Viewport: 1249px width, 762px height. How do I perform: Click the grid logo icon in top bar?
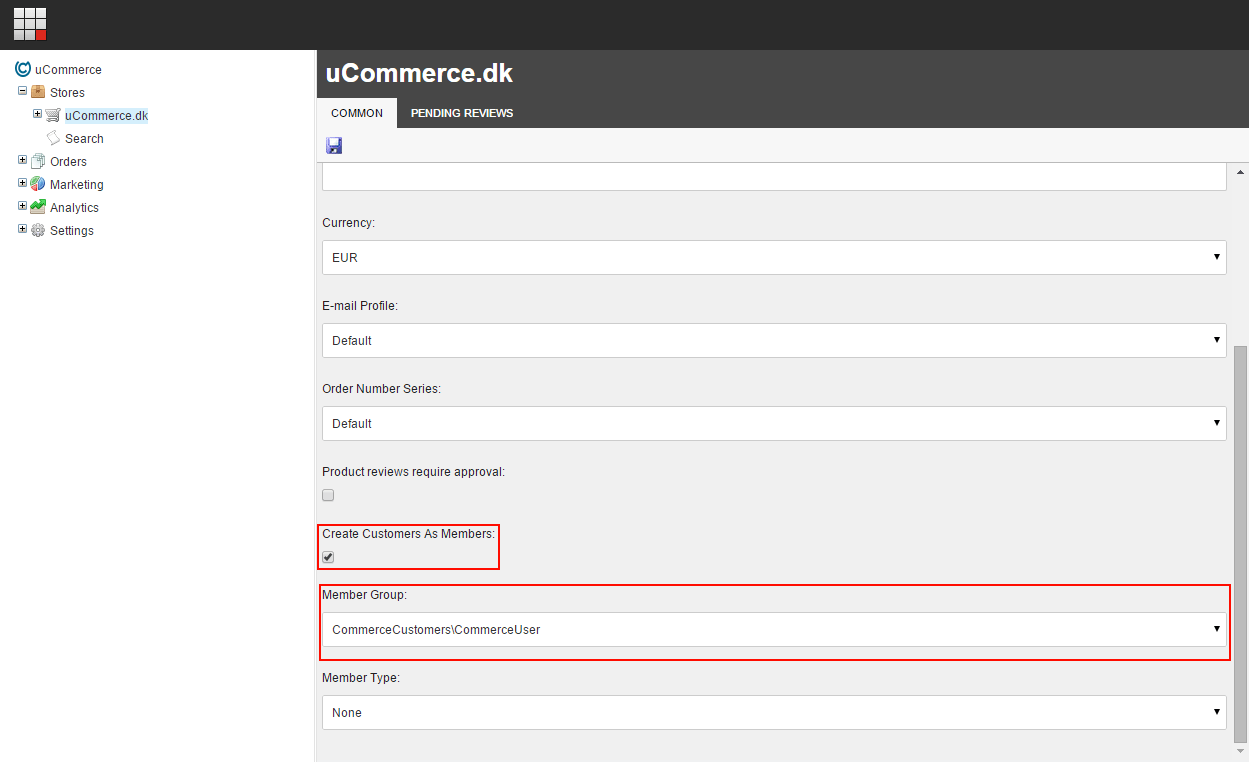point(30,24)
